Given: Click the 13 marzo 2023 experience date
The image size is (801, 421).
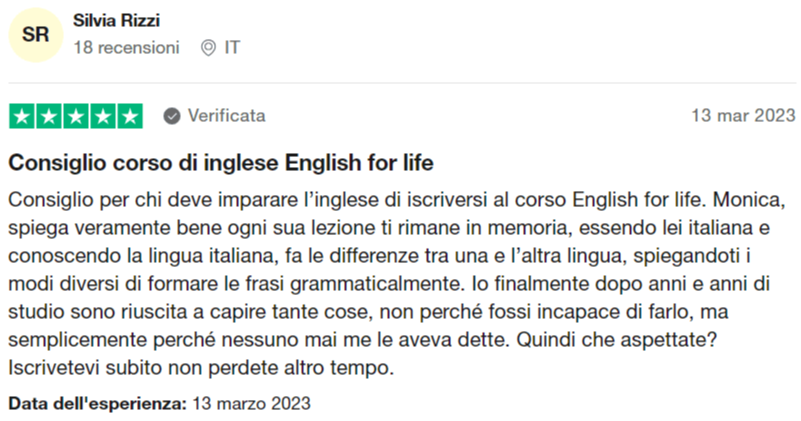Looking at the screenshot, I should pos(251,404).
